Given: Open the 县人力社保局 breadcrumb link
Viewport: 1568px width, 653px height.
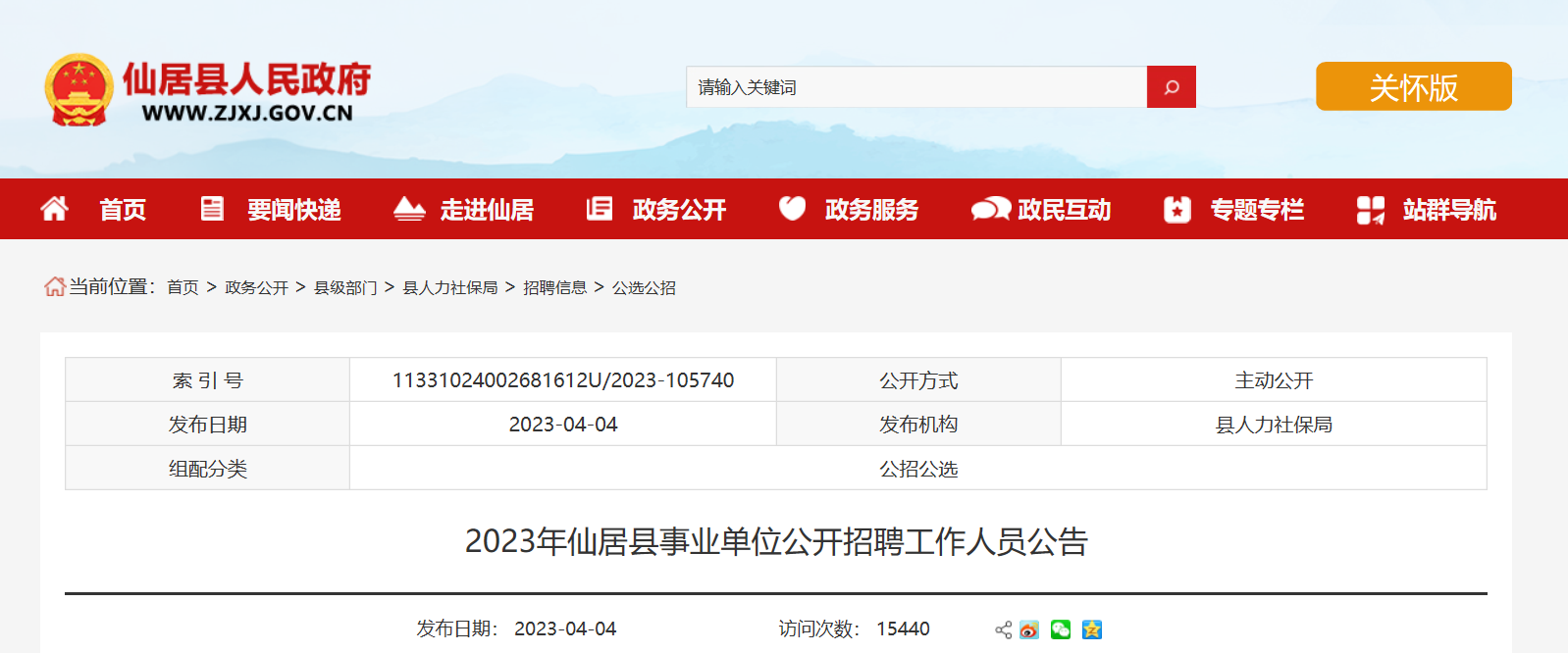Looking at the screenshot, I should (x=450, y=287).
